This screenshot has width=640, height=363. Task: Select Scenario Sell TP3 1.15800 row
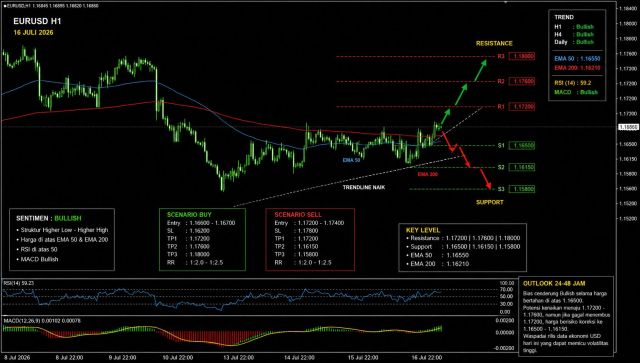[296, 254]
